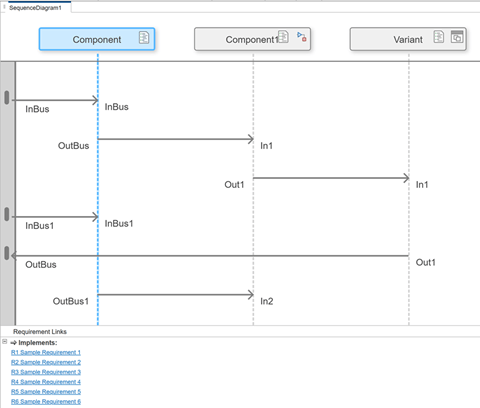
Task: Select the In1 label on Component1 lifeline
Action: pos(266,146)
